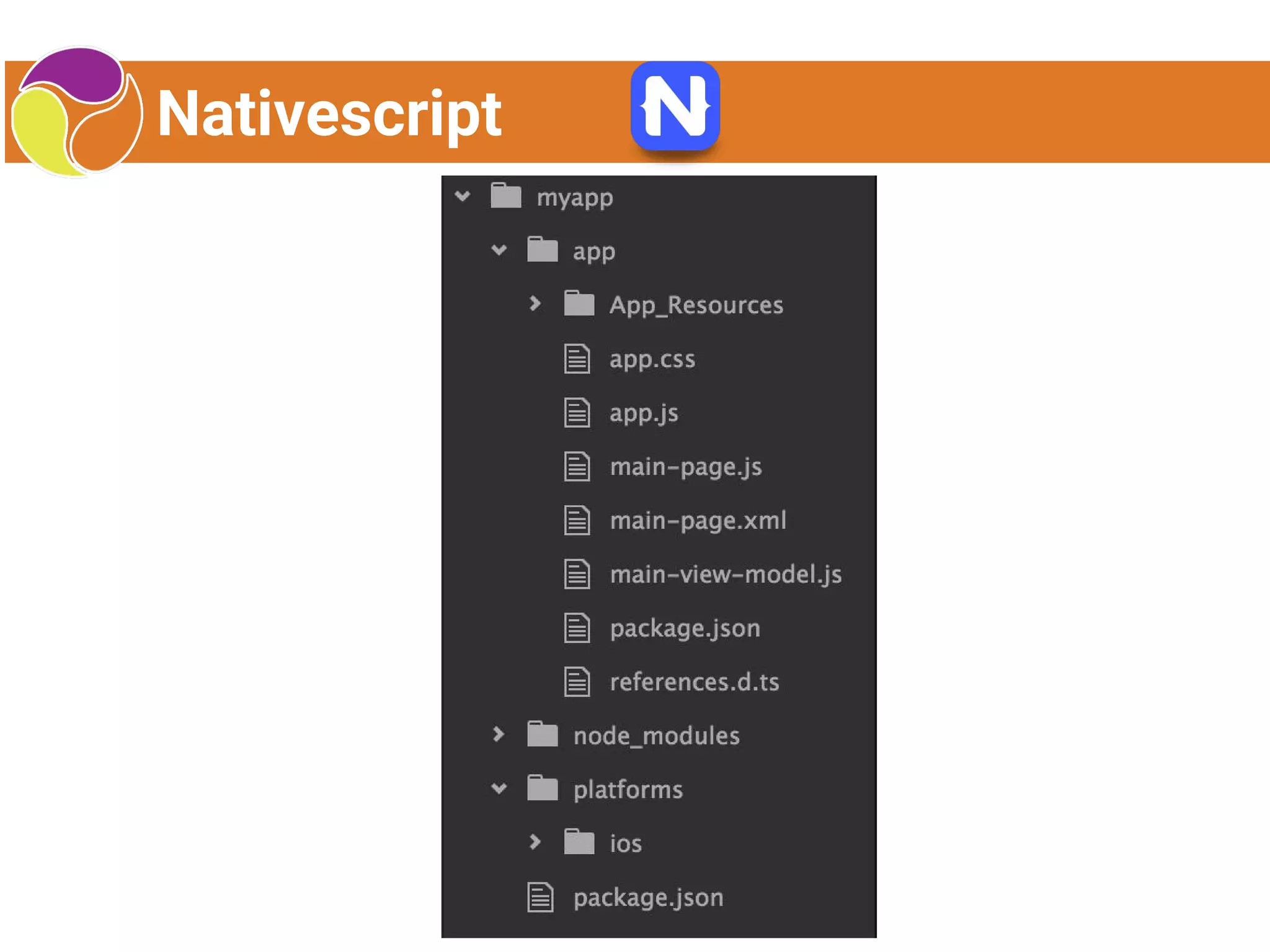Expand the node_modules folder chevron
Screen dimensions: 1270x952
pos(498,734)
